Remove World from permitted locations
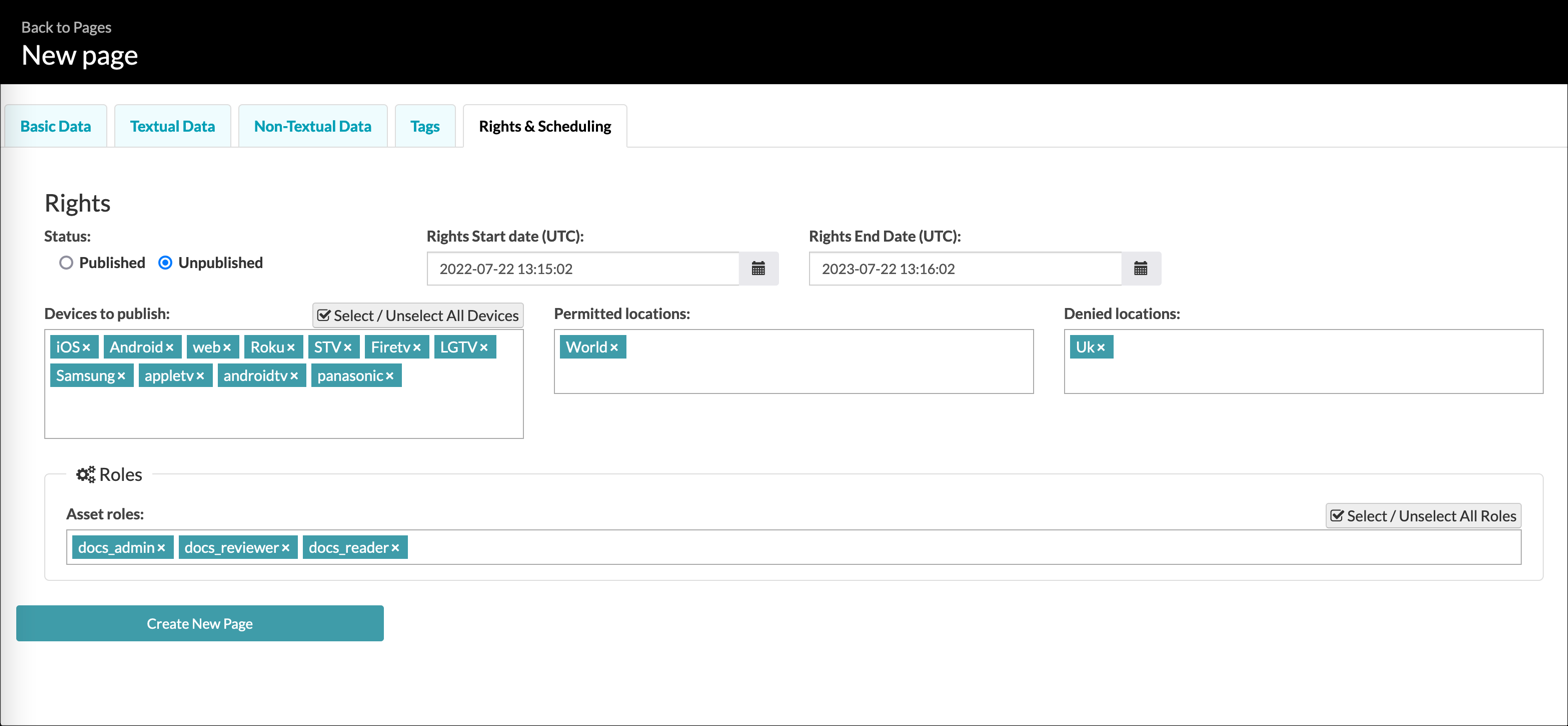This screenshot has width=1568, height=726. [x=614, y=347]
